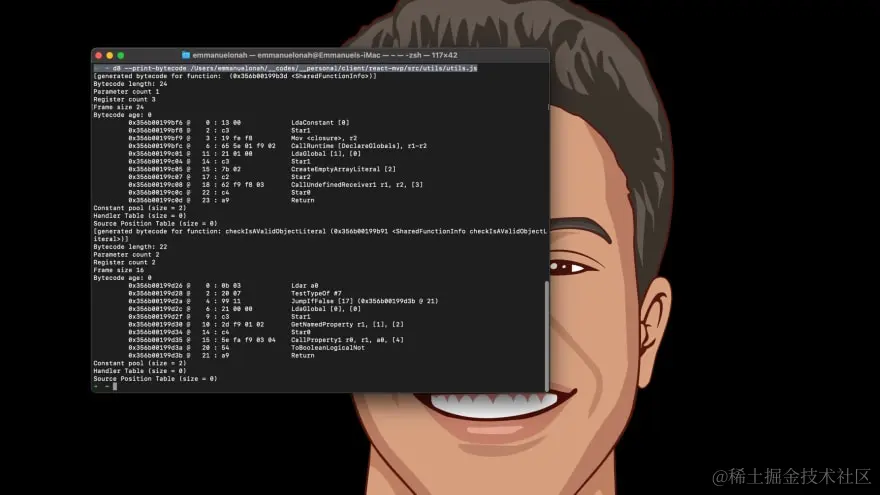The height and width of the screenshot is (495, 880).
Task: Click the block cursor at the bottom prompt
Action: (x=114, y=386)
